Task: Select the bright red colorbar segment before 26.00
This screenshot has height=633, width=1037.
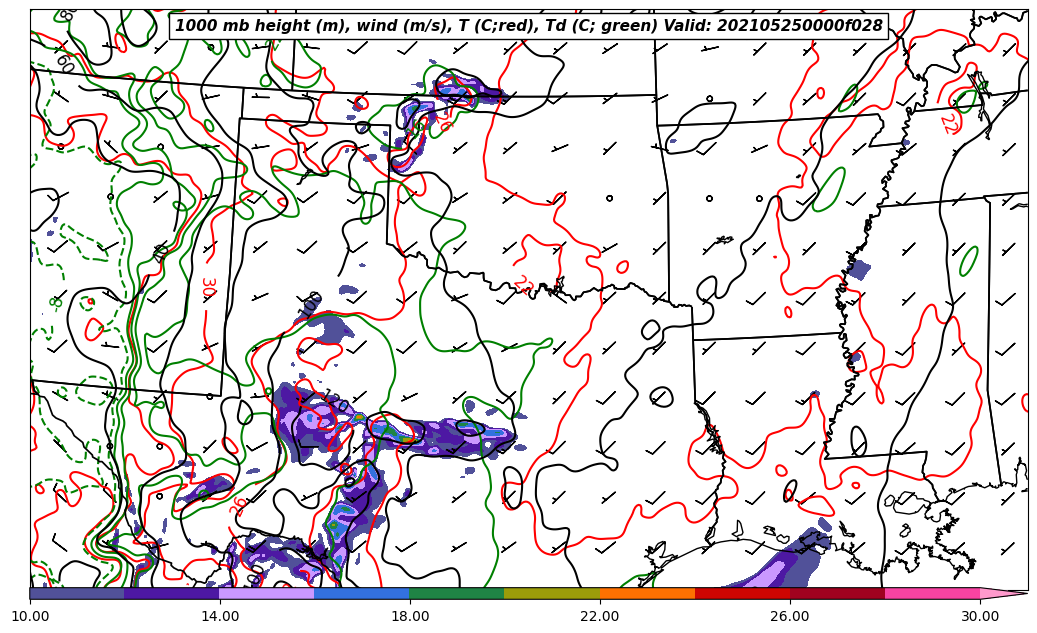Action: tap(742, 594)
